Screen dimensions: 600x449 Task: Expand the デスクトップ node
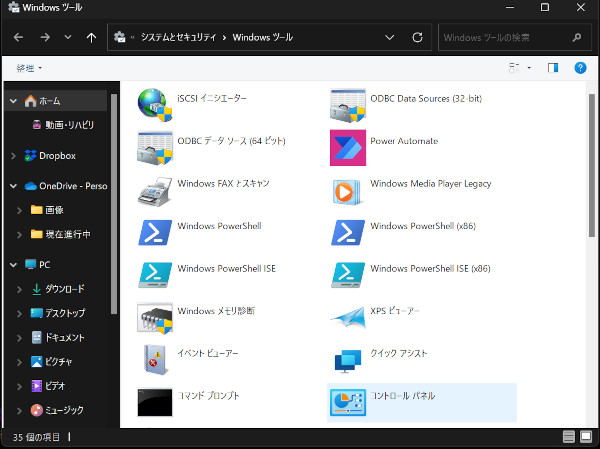pos(20,313)
